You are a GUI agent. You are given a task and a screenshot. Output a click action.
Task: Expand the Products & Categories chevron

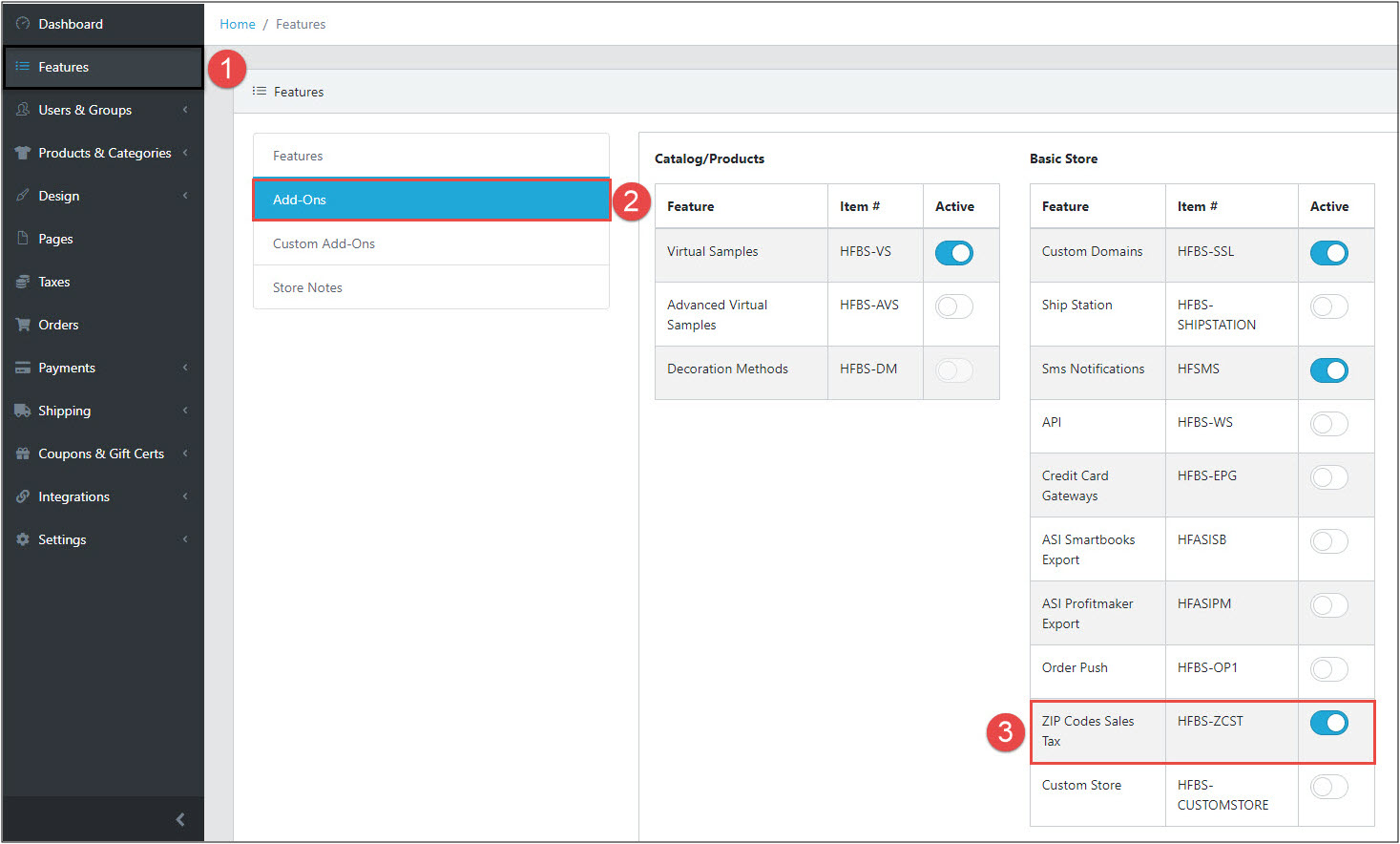185,153
